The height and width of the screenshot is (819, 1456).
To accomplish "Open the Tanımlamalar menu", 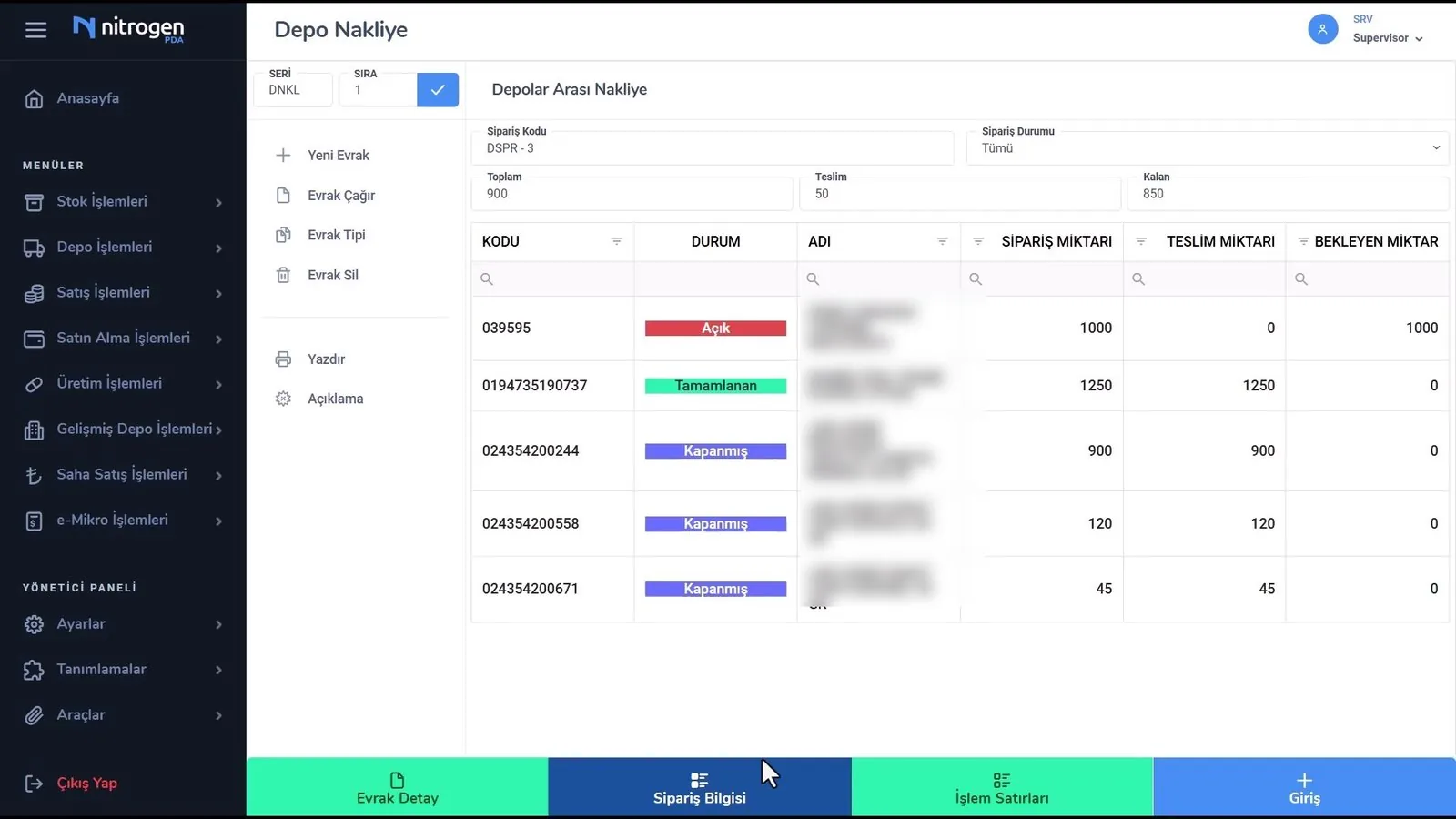I will click(123, 670).
